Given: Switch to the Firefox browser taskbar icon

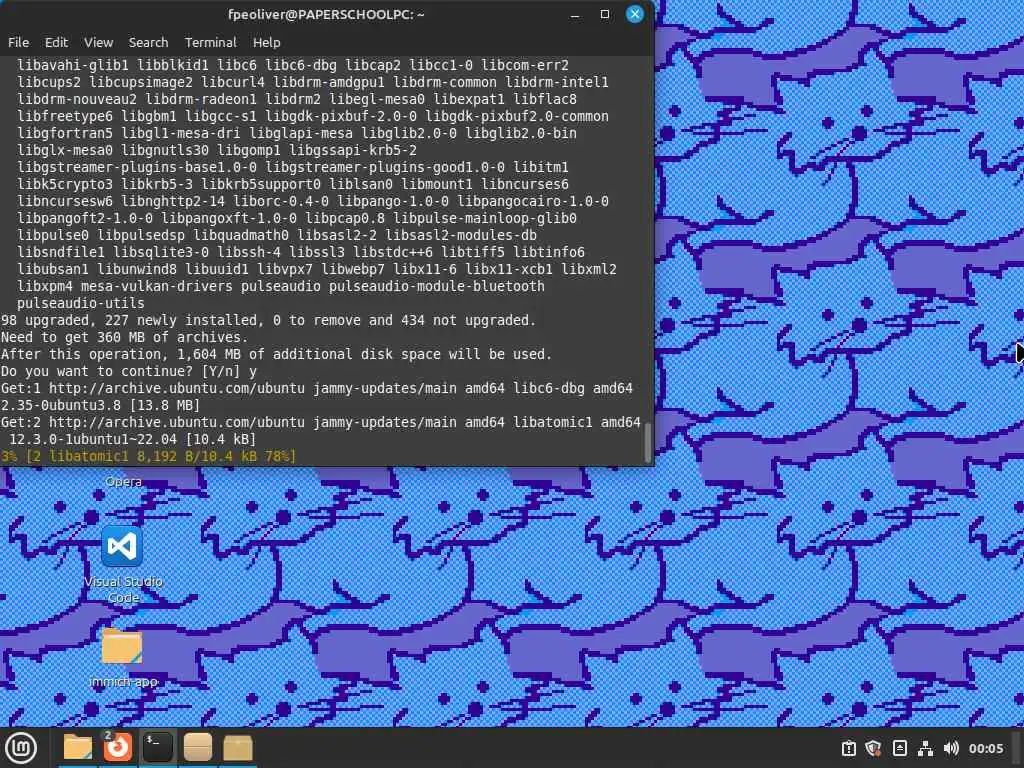Looking at the screenshot, I should pyautogui.click(x=118, y=747).
